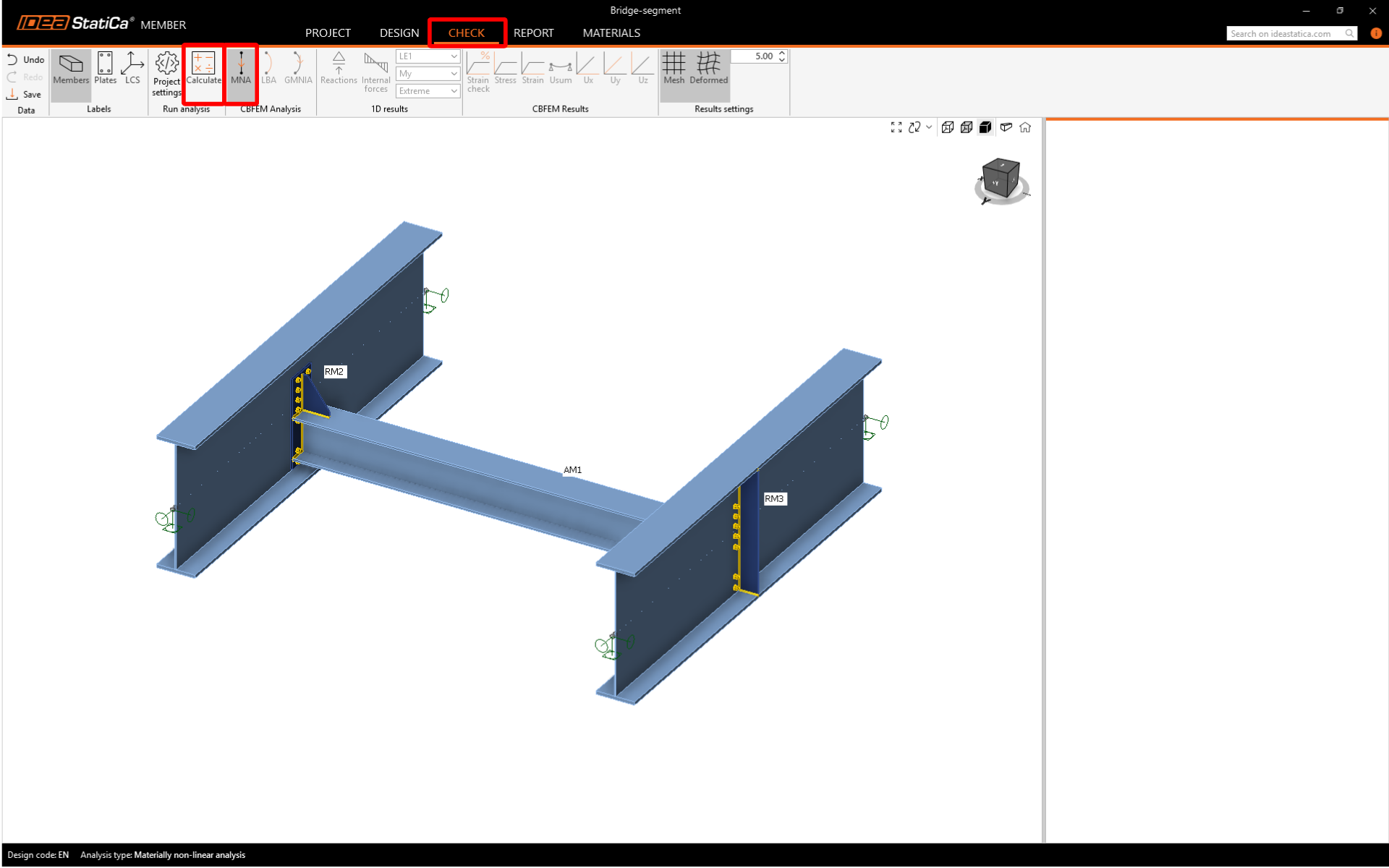The image size is (1389, 868).
Task: Toggle LCS labels display
Action: (x=132, y=69)
